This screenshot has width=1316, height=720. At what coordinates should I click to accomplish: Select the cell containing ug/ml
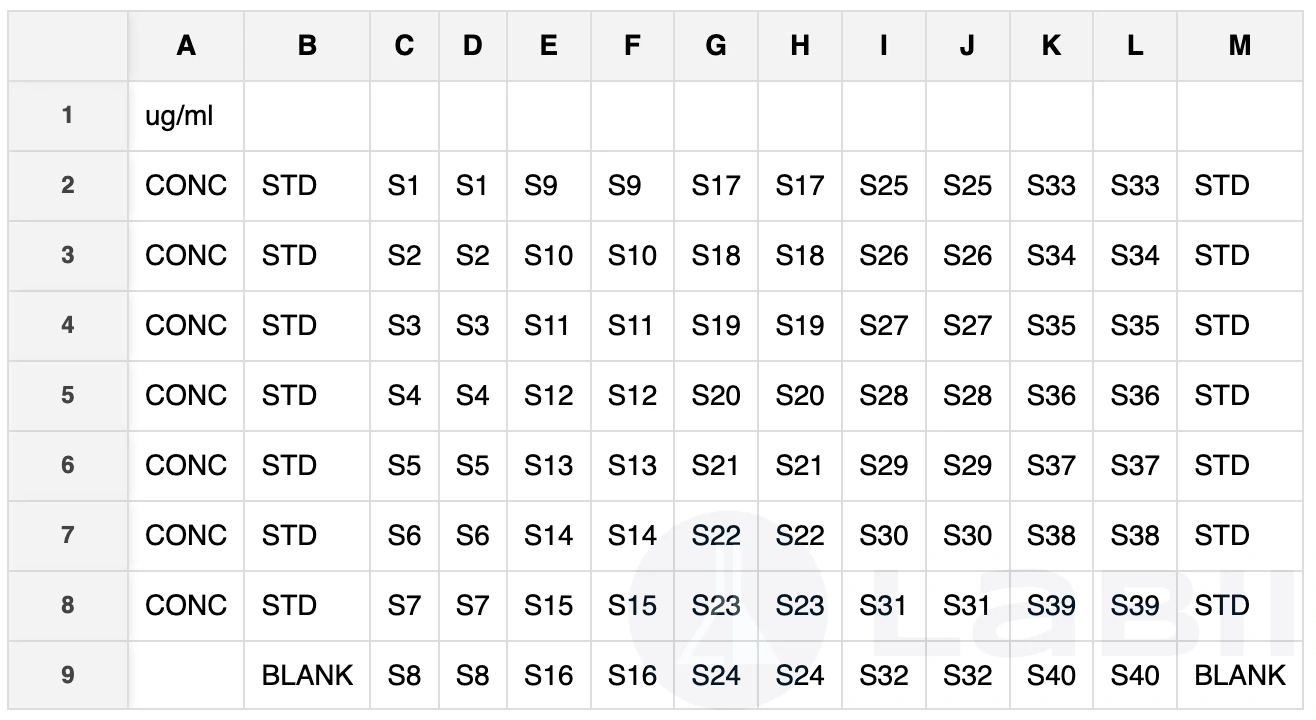click(x=186, y=116)
